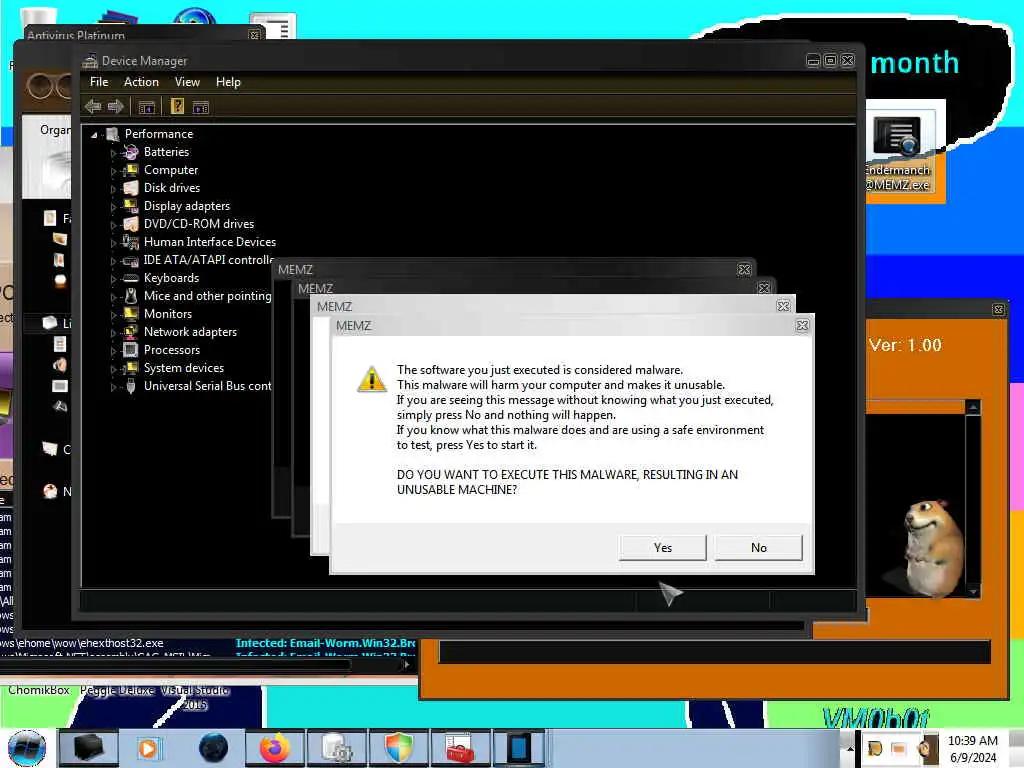Open the control panel gear taskbar icon
This screenshot has height=768, width=1024.
(337, 748)
